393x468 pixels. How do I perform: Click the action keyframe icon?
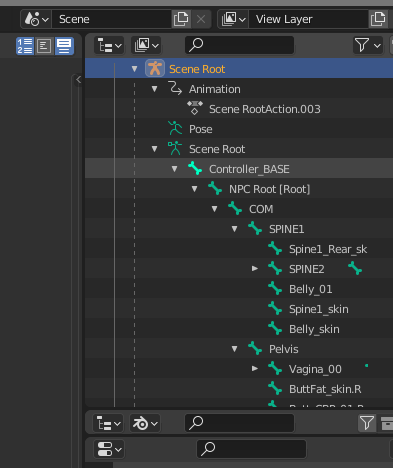(x=195, y=108)
